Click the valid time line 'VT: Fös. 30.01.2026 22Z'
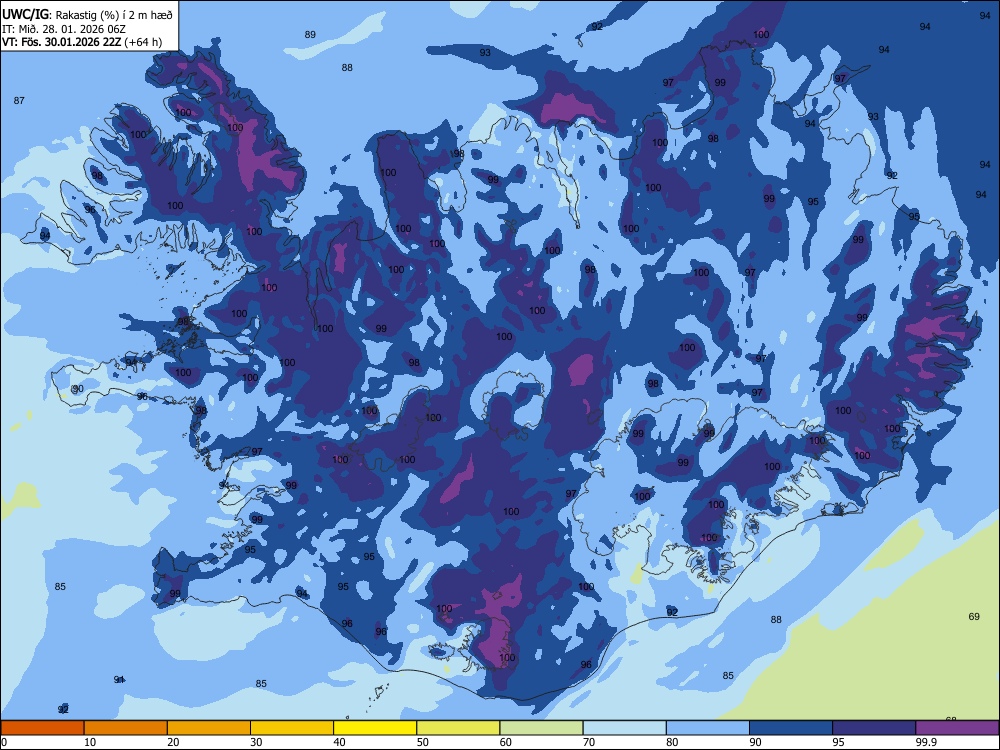Viewport: 1000px width, 750px height. [x=61, y=42]
